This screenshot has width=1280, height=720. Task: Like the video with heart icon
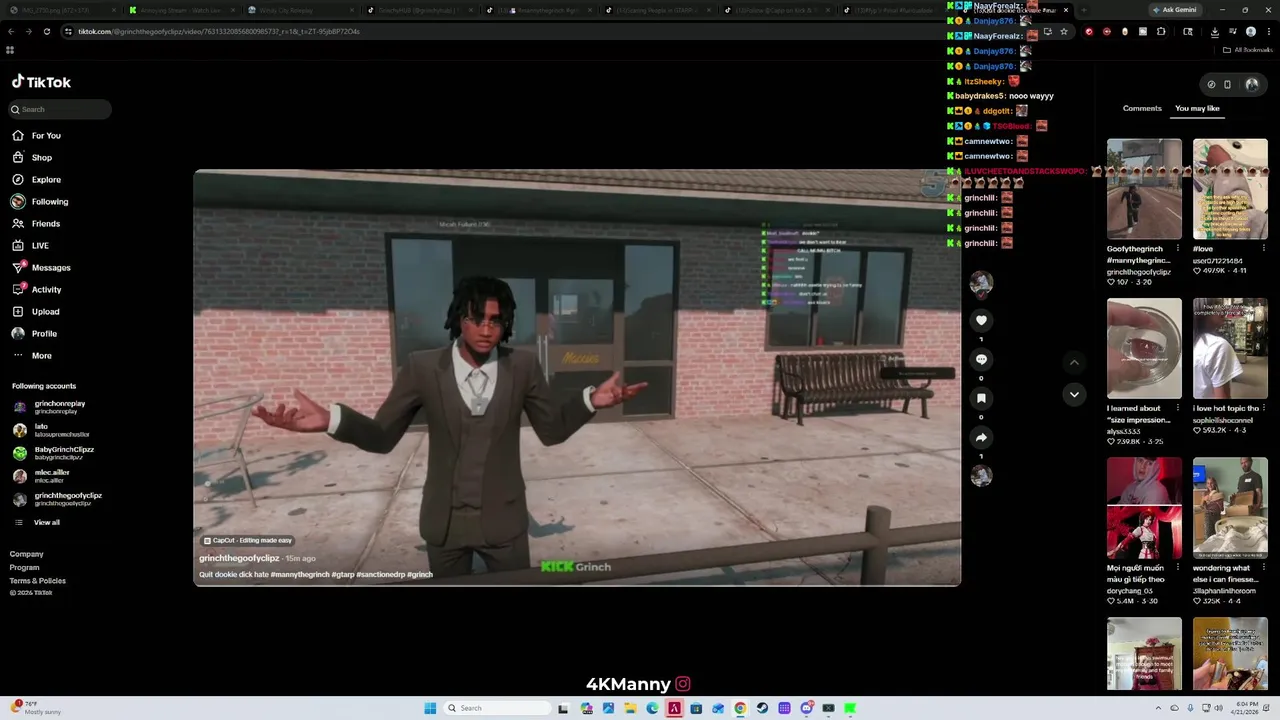tap(981, 320)
